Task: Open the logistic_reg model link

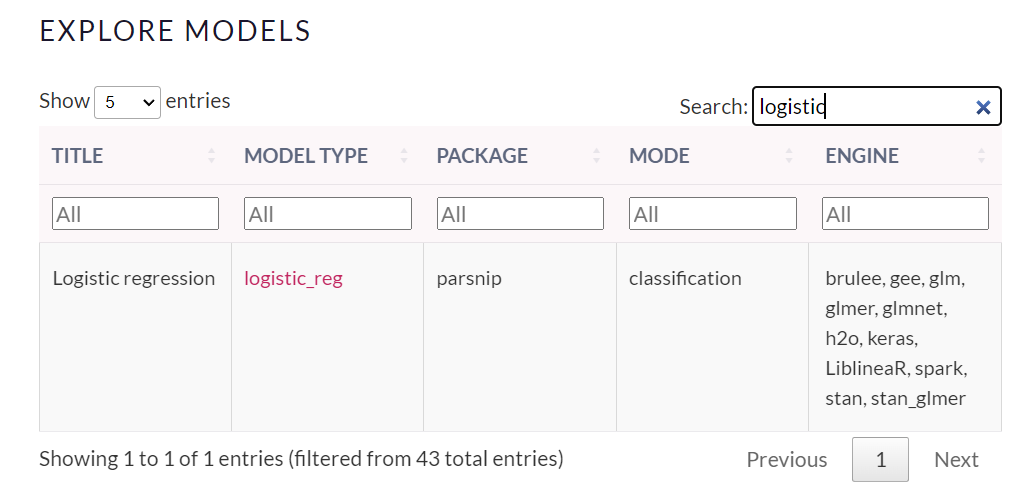Action: tap(293, 279)
